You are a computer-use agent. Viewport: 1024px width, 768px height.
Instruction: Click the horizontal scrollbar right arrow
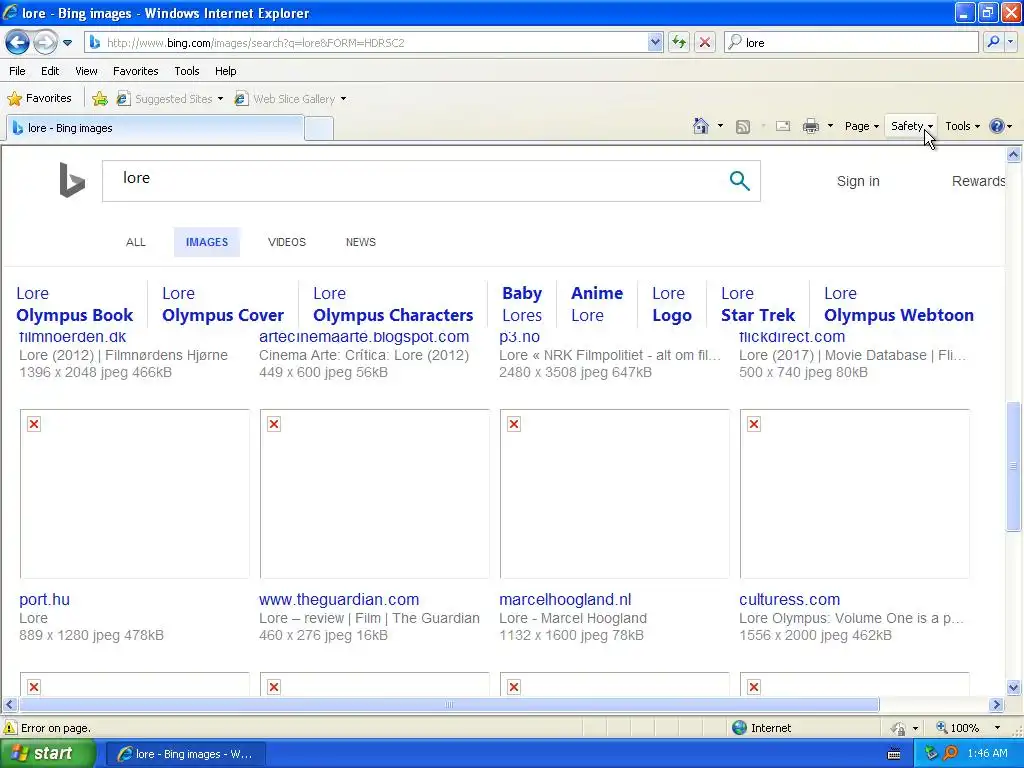(x=997, y=705)
